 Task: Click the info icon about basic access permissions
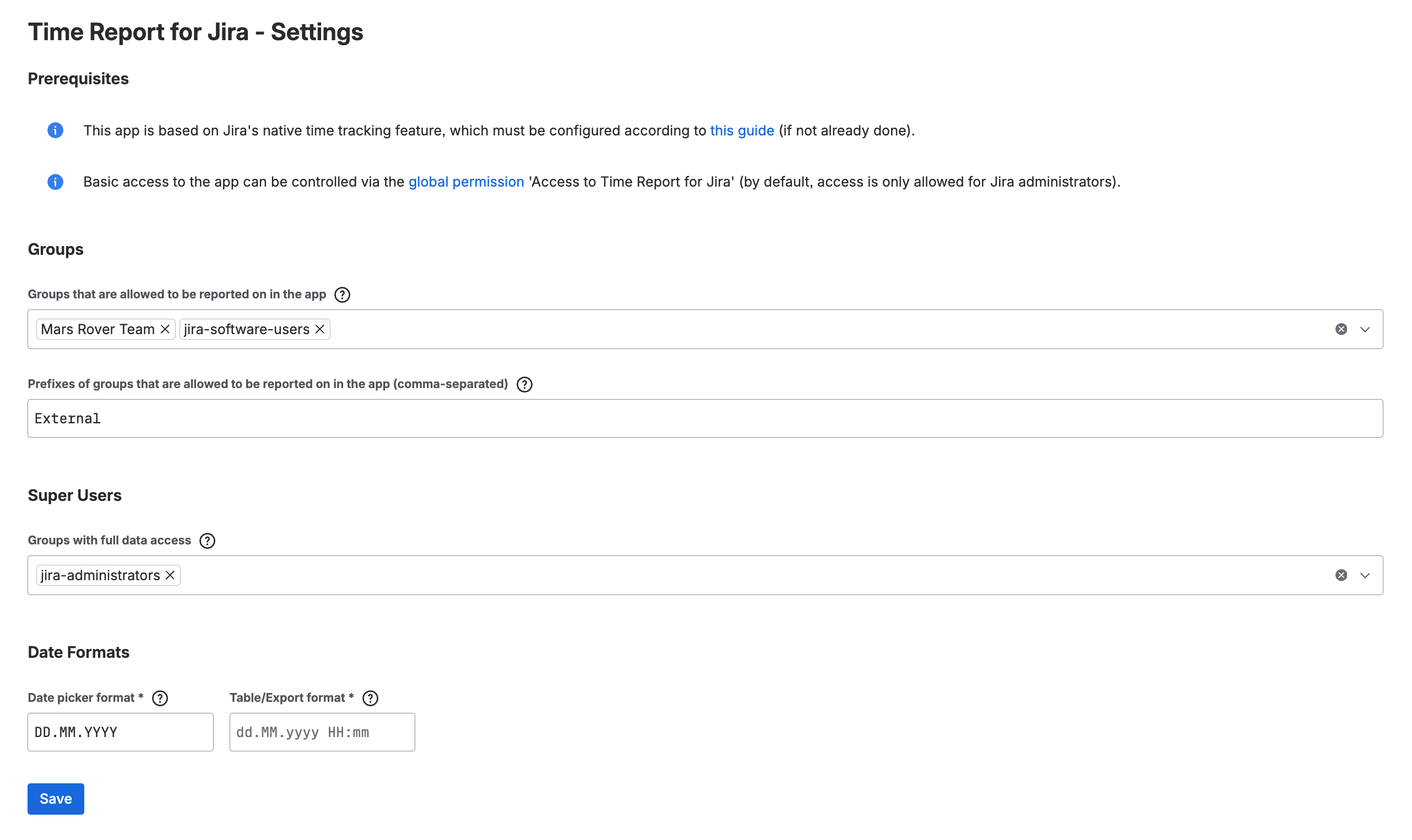55,182
